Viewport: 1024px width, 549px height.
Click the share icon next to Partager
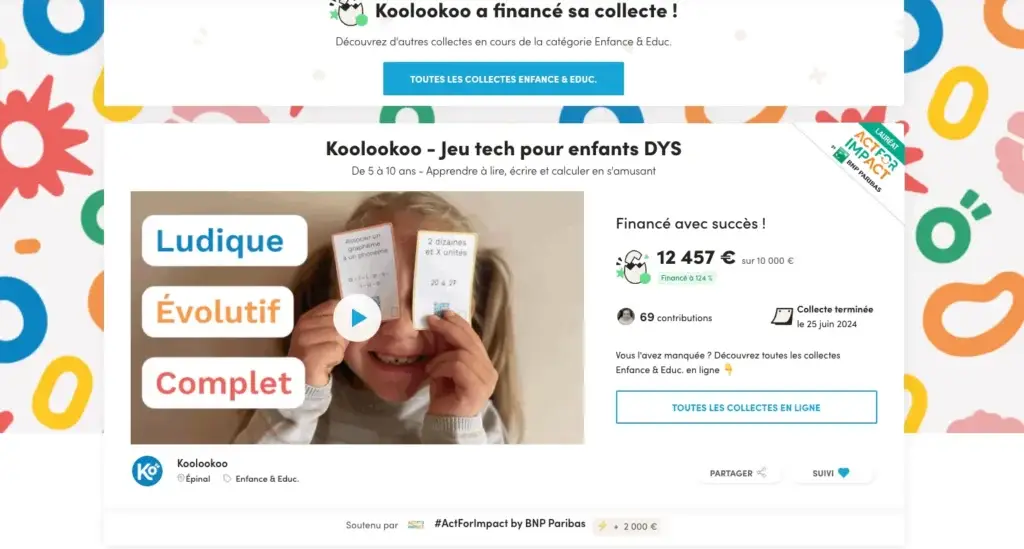[761, 473]
